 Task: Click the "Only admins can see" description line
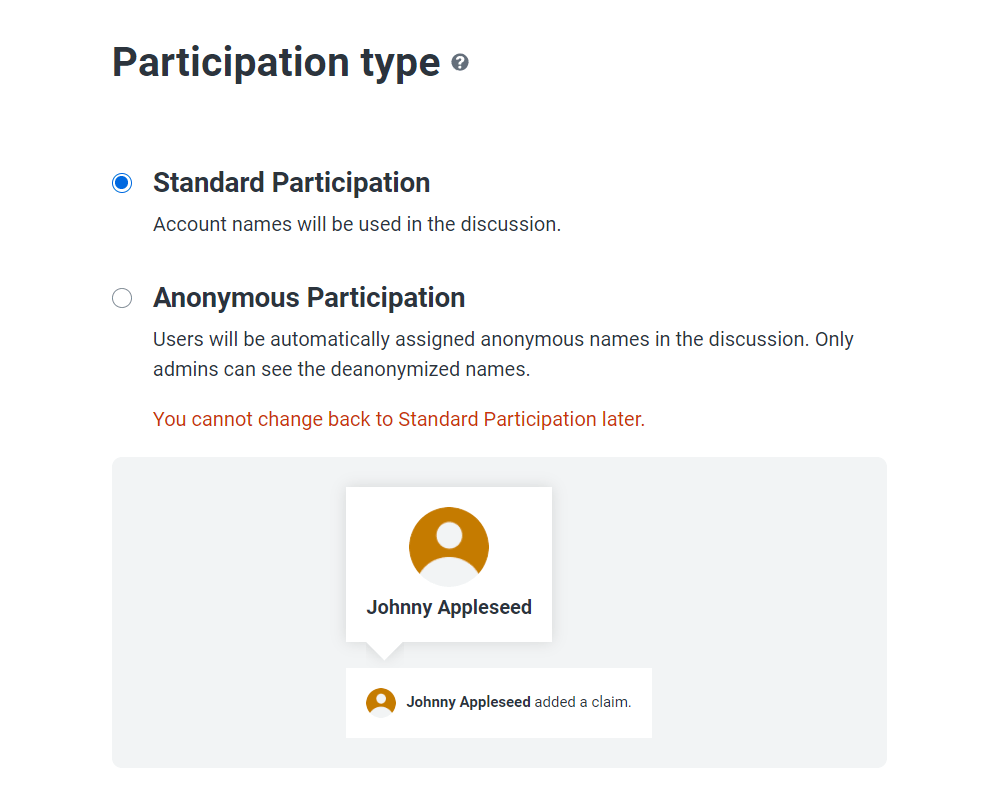coord(341,369)
